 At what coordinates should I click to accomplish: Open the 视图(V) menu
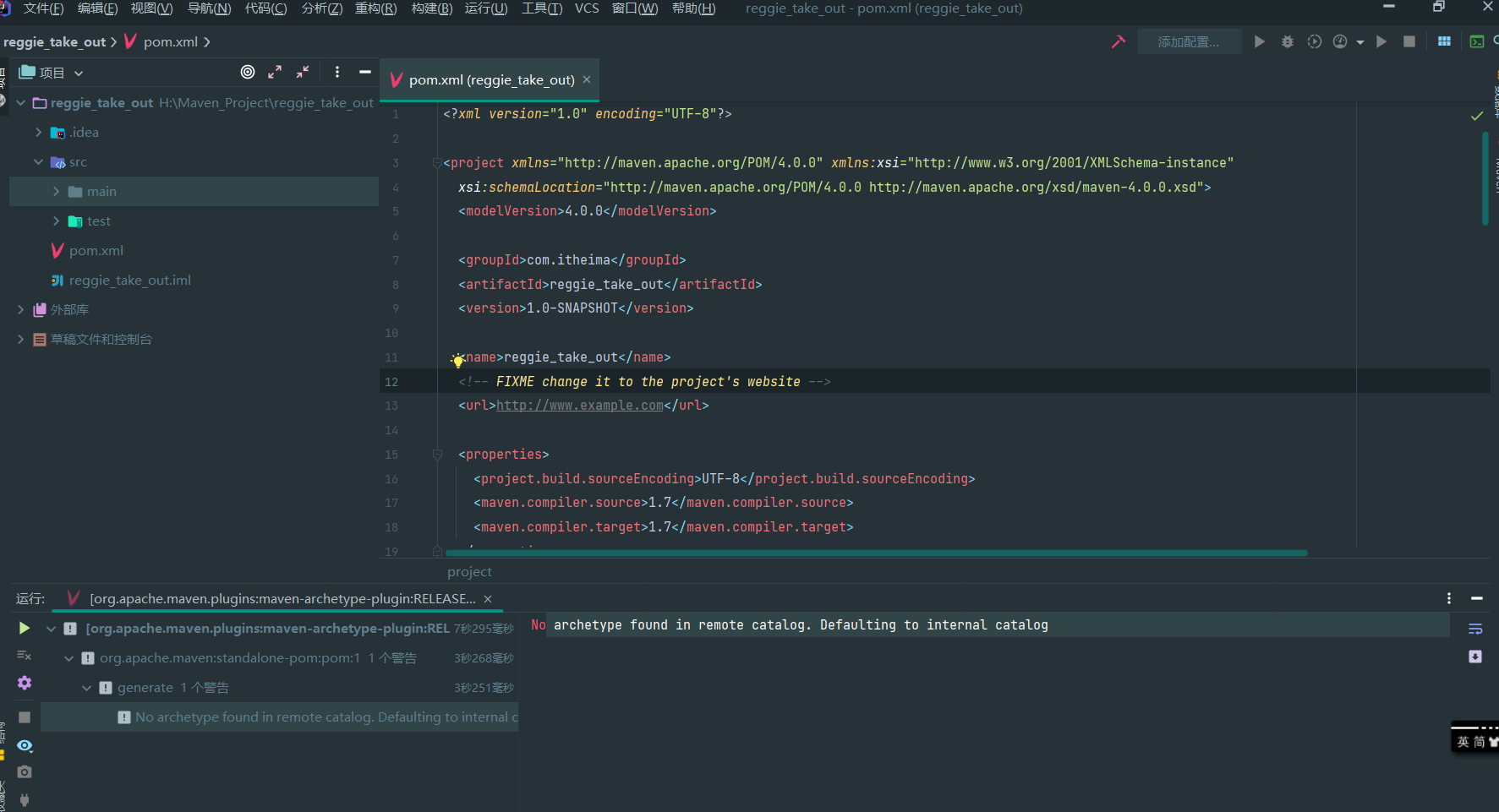[151, 8]
